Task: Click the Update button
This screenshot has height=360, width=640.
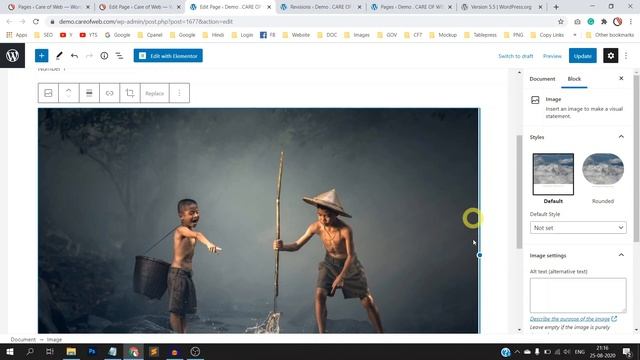Action: point(582,56)
